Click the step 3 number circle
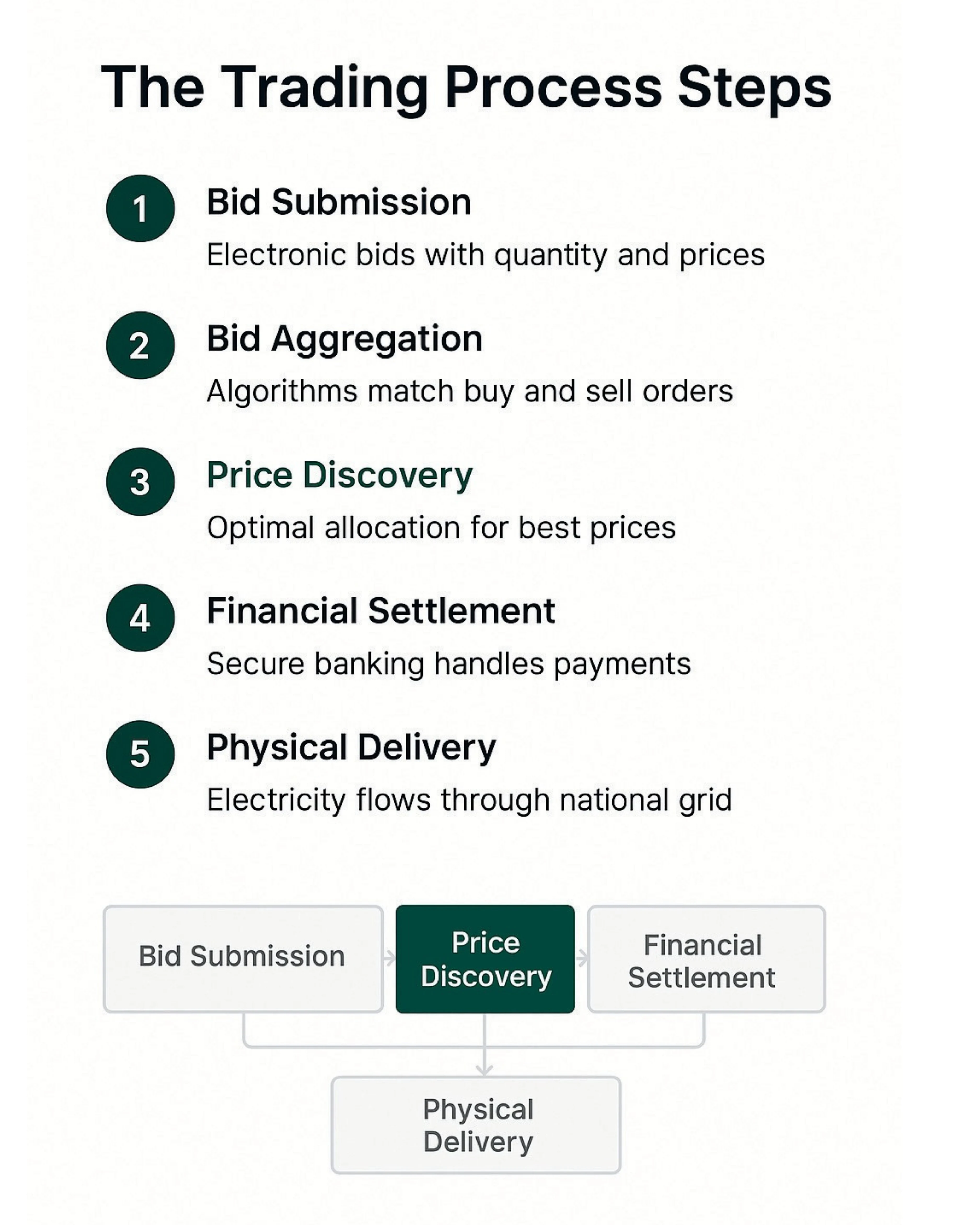This screenshot has width=980, height=1225. [x=140, y=482]
